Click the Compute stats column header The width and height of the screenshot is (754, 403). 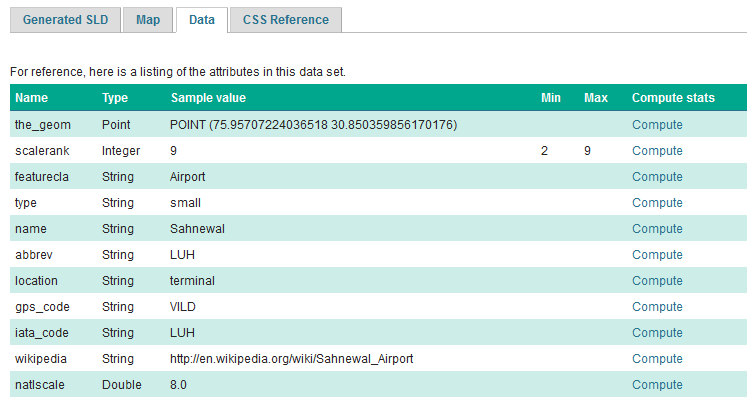tap(673, 98)
